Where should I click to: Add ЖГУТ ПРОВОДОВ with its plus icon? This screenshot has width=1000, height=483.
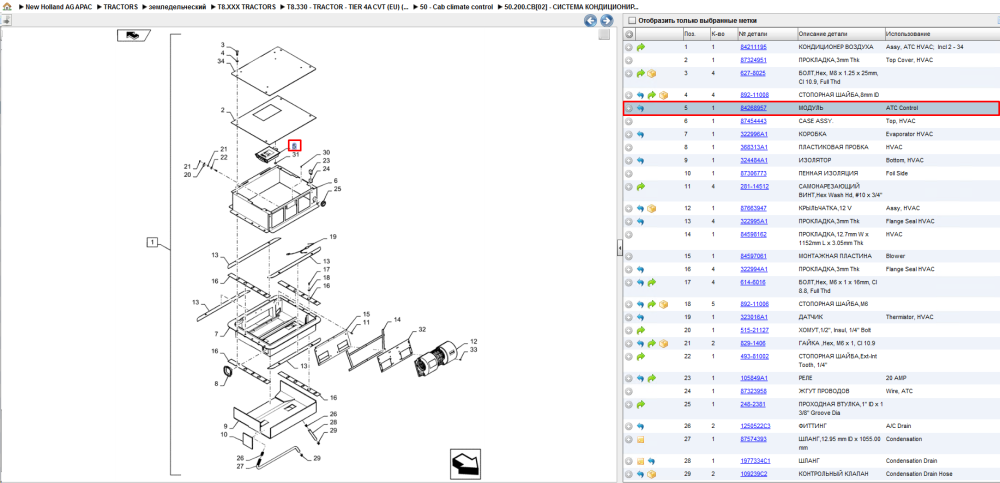point(629,391)
